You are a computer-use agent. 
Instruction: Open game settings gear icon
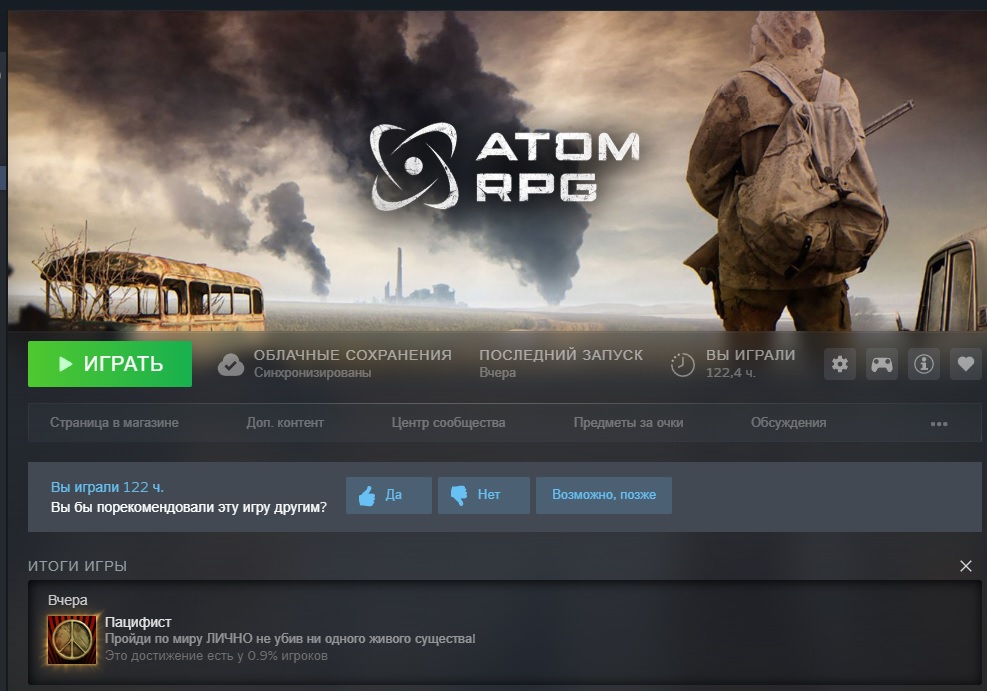click(840, 364)
